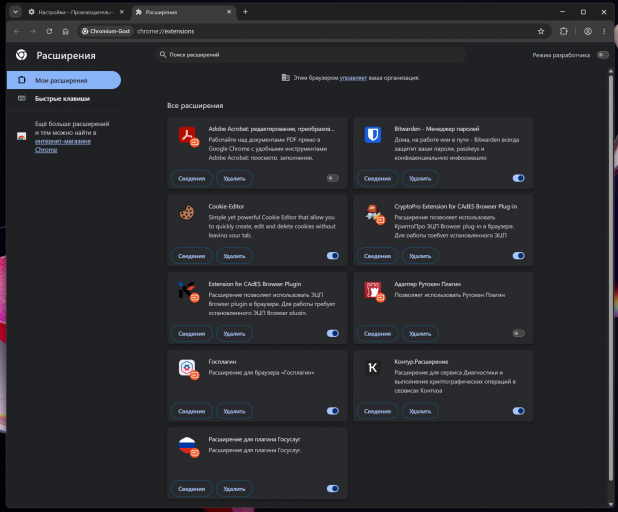The image size is (618, 512).
Task: Enable the Adobe Acrobat extension toggle
Action: coord(333,178)
